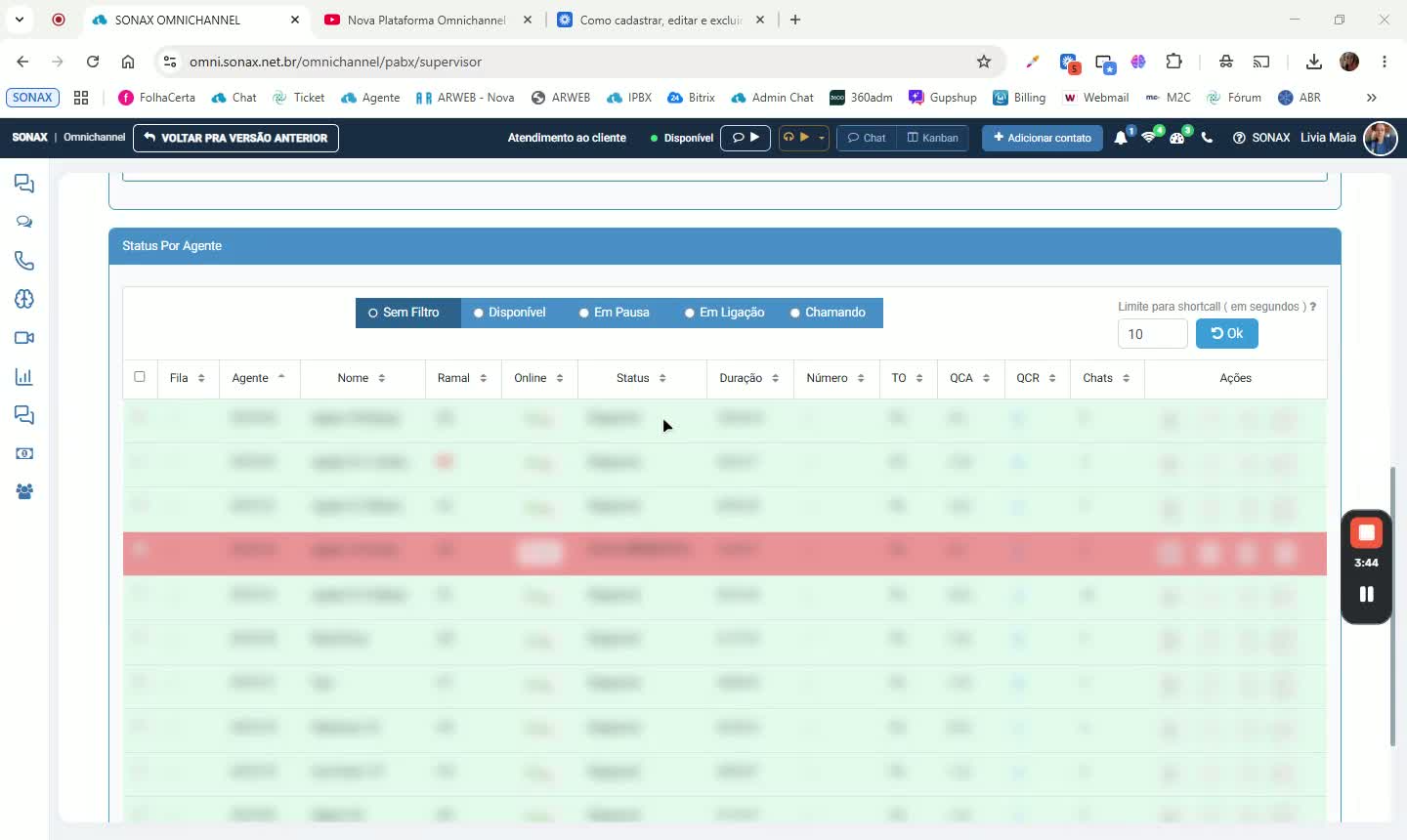Sort table by Número column

tap(835, 378)
